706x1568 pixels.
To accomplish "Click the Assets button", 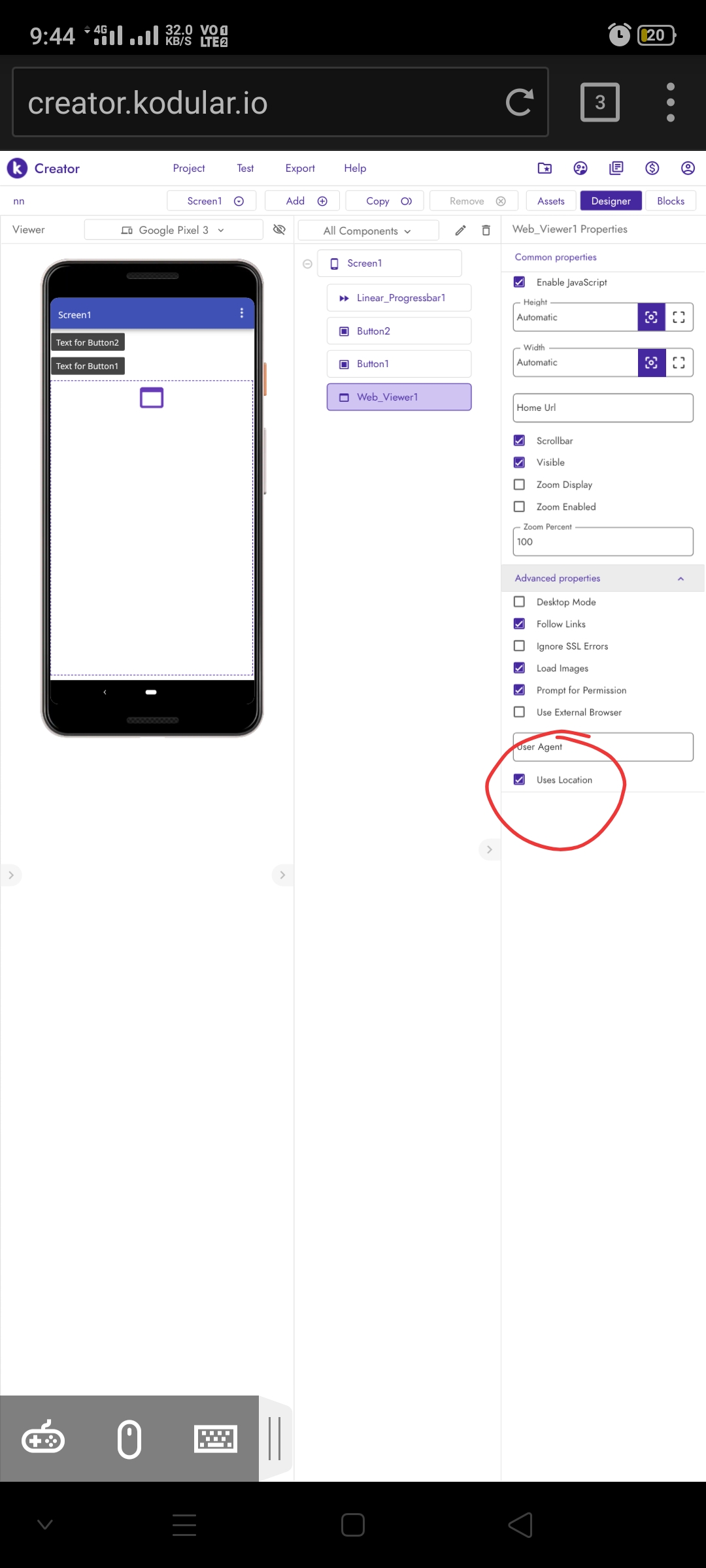I will tap(551, 201).
